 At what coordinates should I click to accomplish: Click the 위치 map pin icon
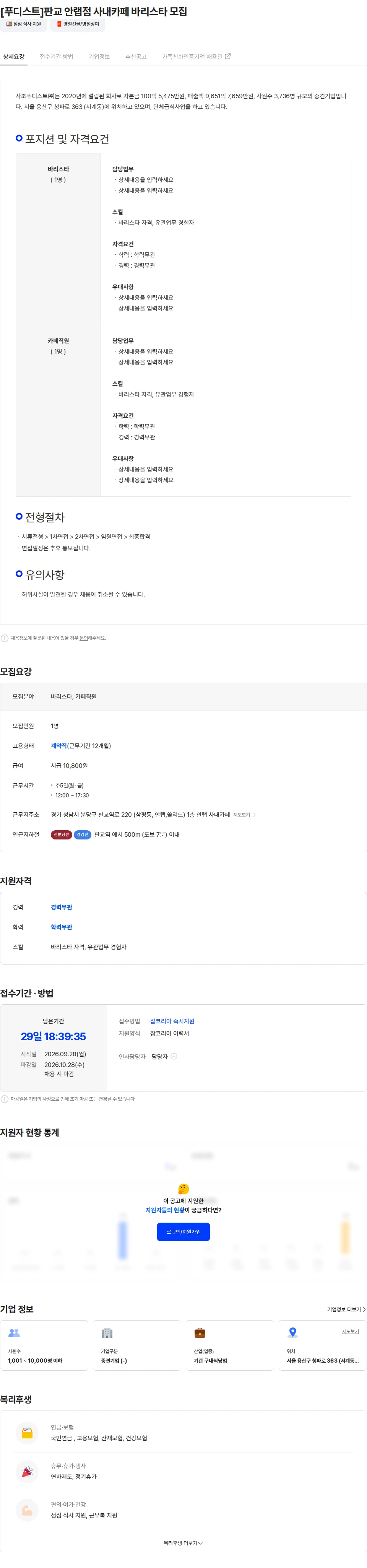pyautogui.click(x=293, y=1333)
